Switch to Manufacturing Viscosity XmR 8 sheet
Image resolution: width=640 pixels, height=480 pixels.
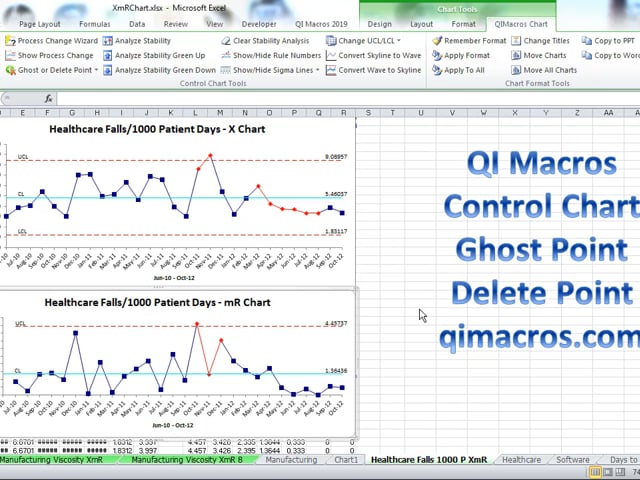(x=187, y=460)
